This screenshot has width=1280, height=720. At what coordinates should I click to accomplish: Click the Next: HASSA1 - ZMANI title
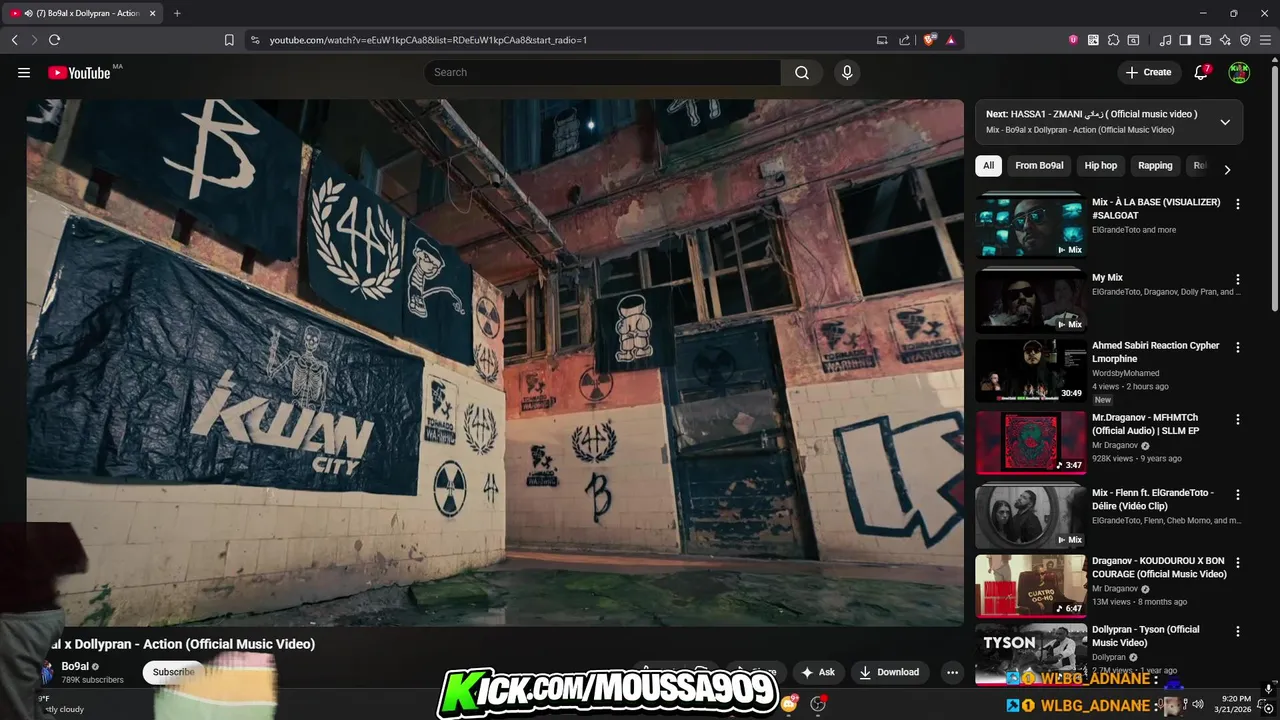(1091, 114)
